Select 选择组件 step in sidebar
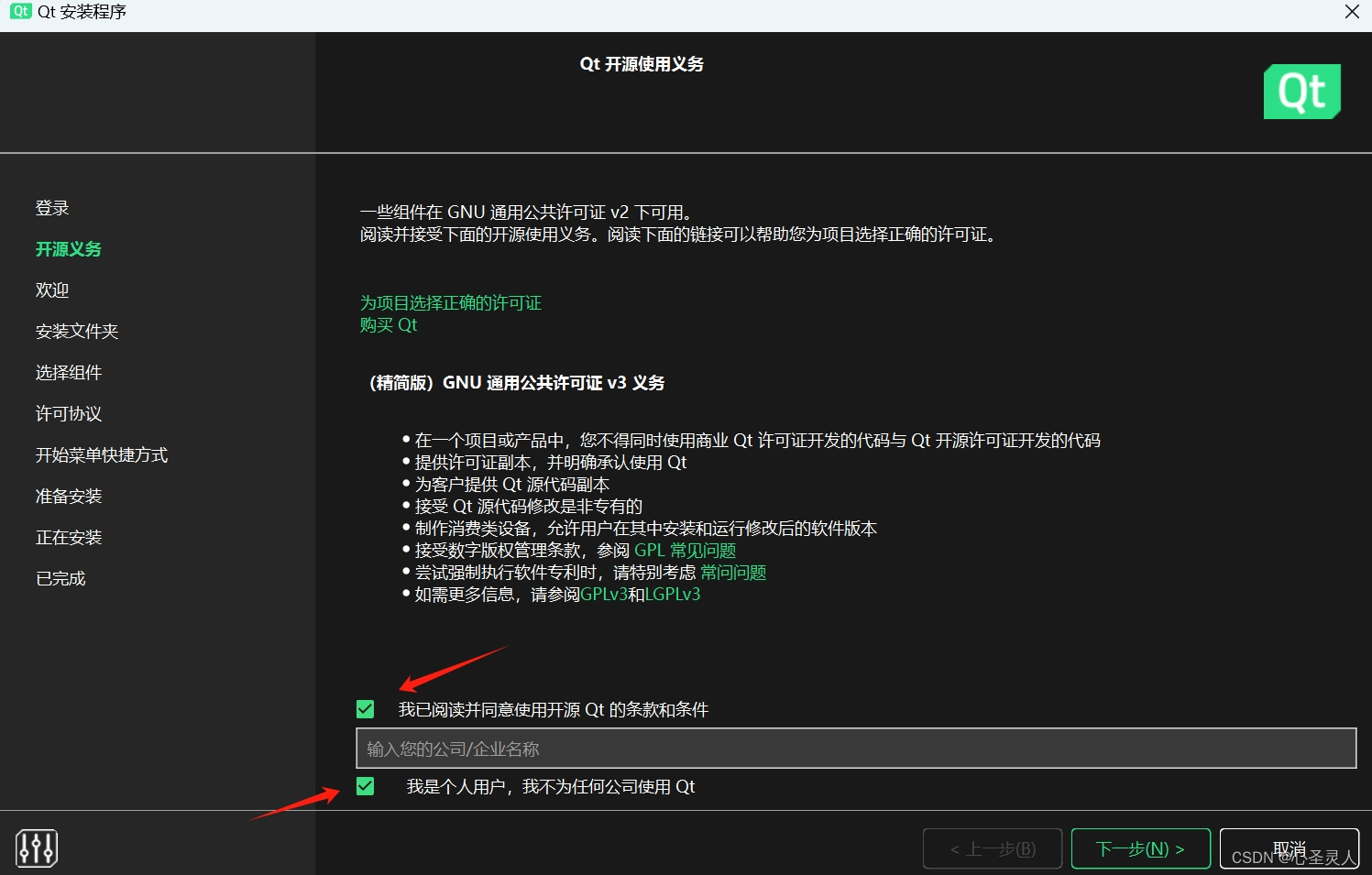 pos(70,372)
